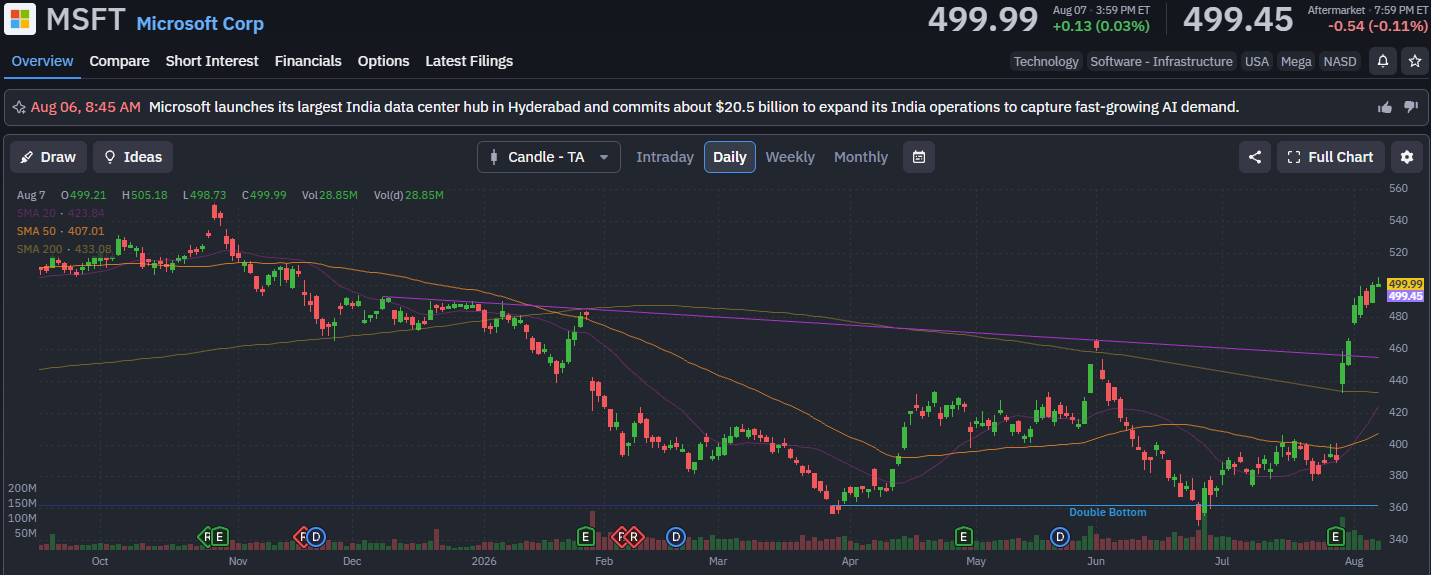Switch chart to Intraday timeframe
Image resolution: width=1431 pixels, height=575 pixels.
pos(665,157)
